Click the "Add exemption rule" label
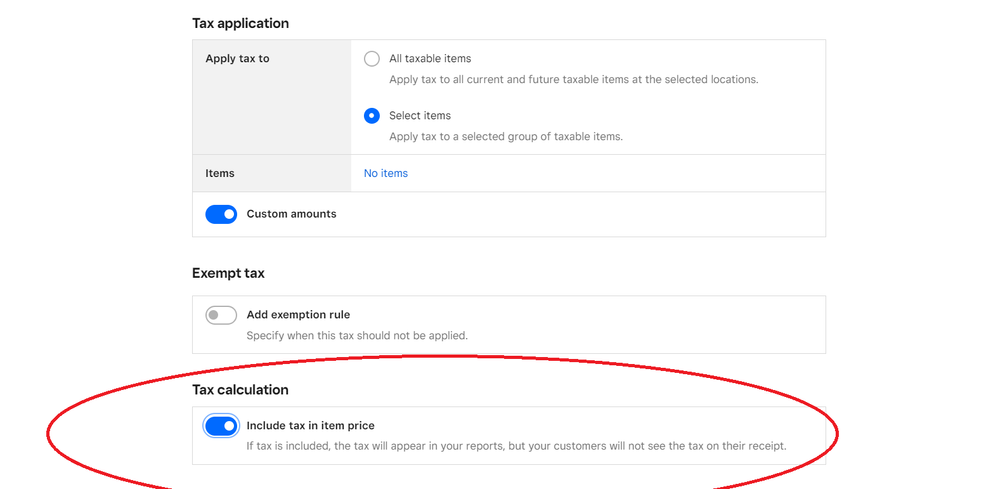 tap(298, 315)
